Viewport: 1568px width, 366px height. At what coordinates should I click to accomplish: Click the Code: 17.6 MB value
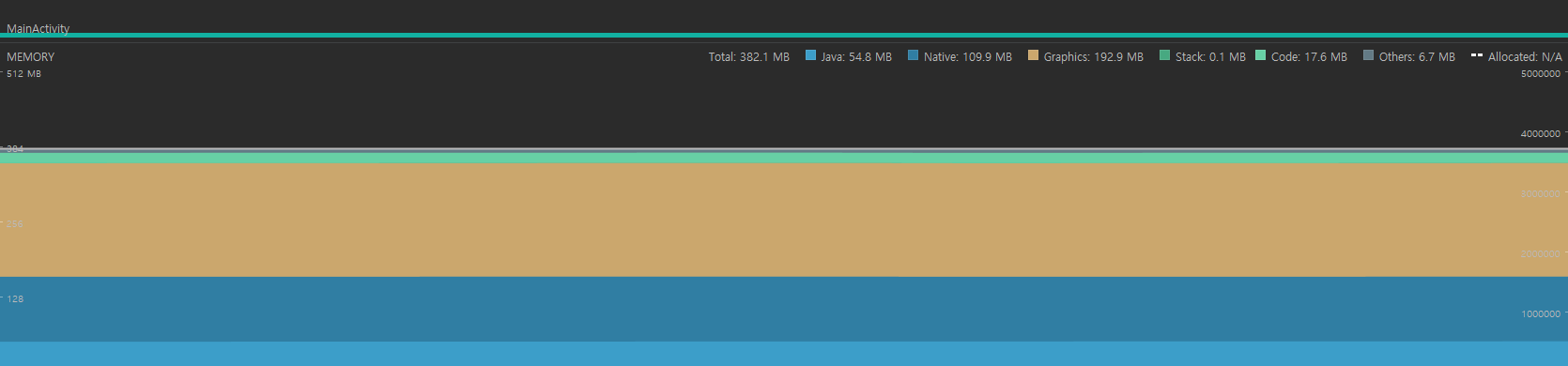1309,57
